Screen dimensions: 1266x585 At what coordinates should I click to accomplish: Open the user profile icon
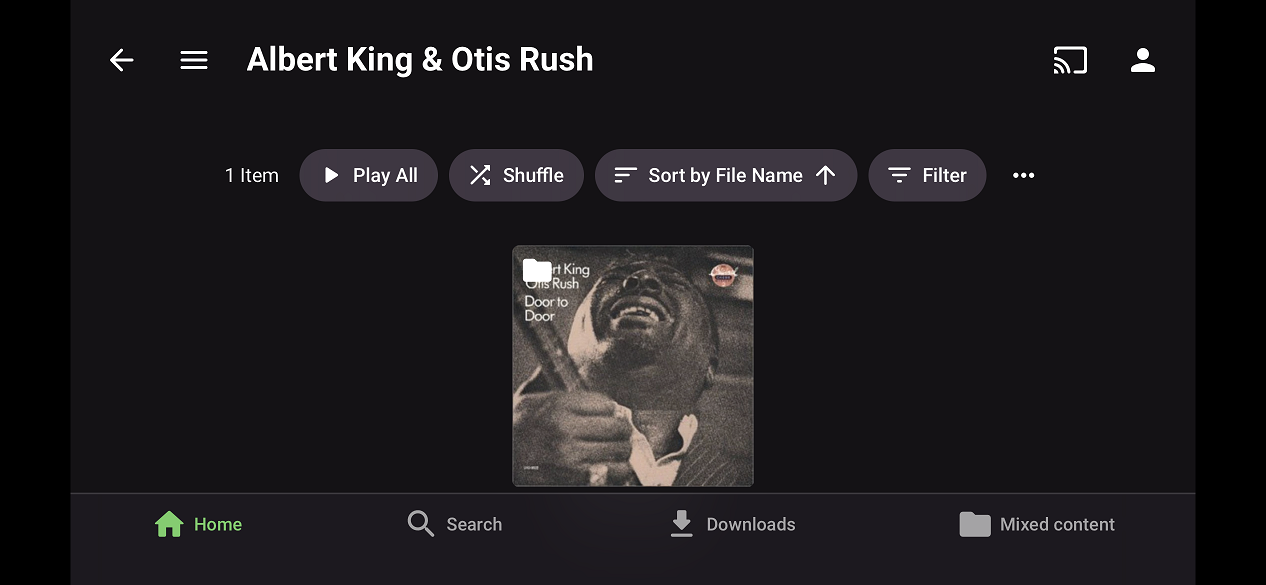1142,60
